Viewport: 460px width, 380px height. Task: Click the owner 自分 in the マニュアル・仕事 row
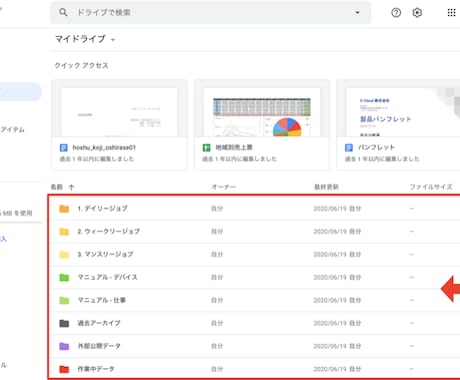coord(217,300)
